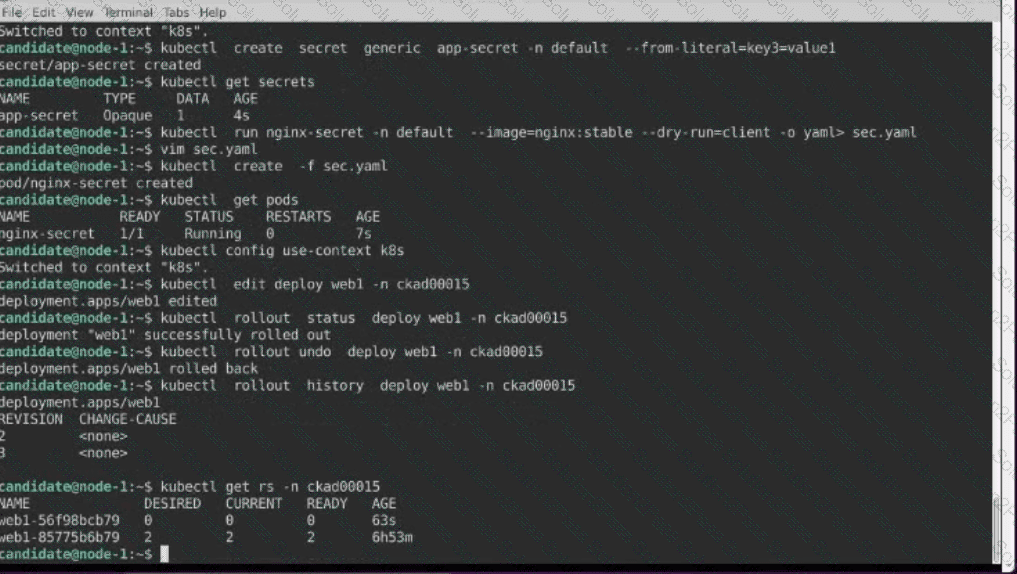The image size is (1017, 574).
Task: Open the Terminal menu
Action: point(130,12)
